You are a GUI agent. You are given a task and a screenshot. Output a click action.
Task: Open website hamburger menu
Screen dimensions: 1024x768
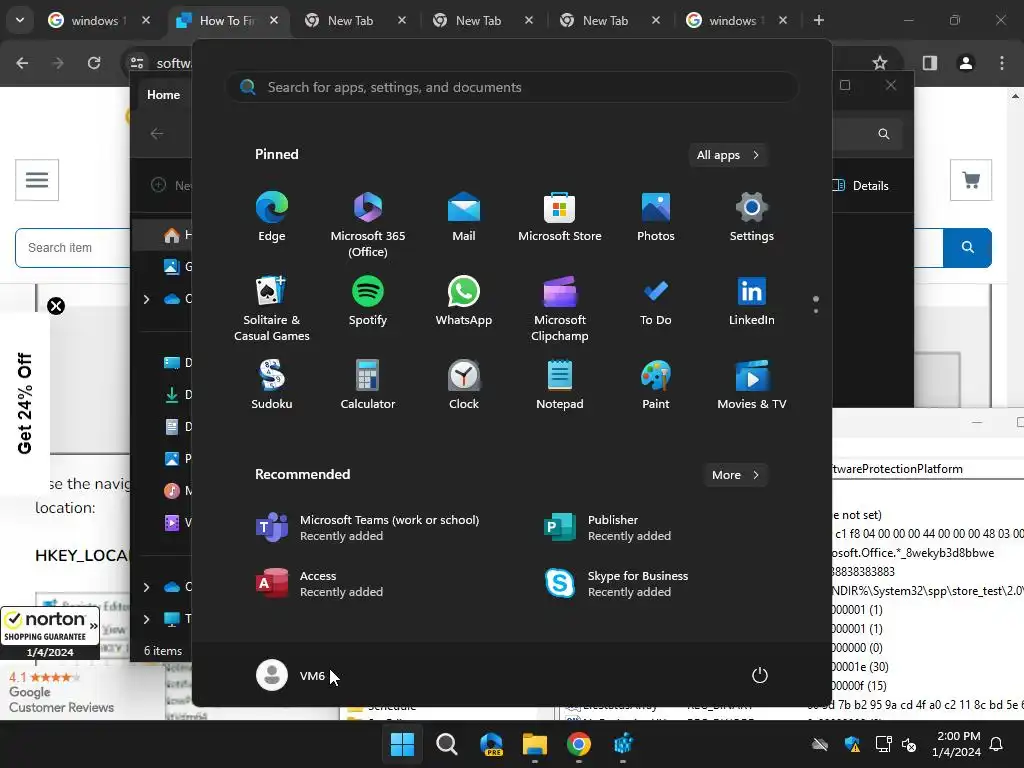tap(37, 180)
